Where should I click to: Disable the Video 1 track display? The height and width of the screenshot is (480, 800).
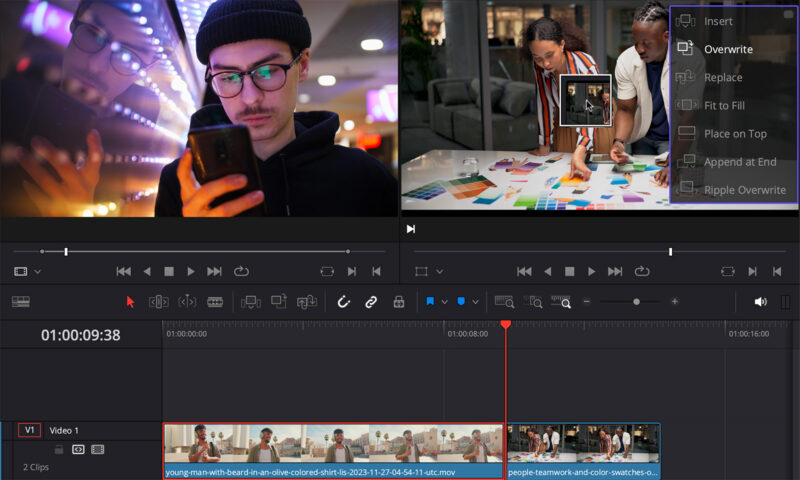click(x=97, y=449)
